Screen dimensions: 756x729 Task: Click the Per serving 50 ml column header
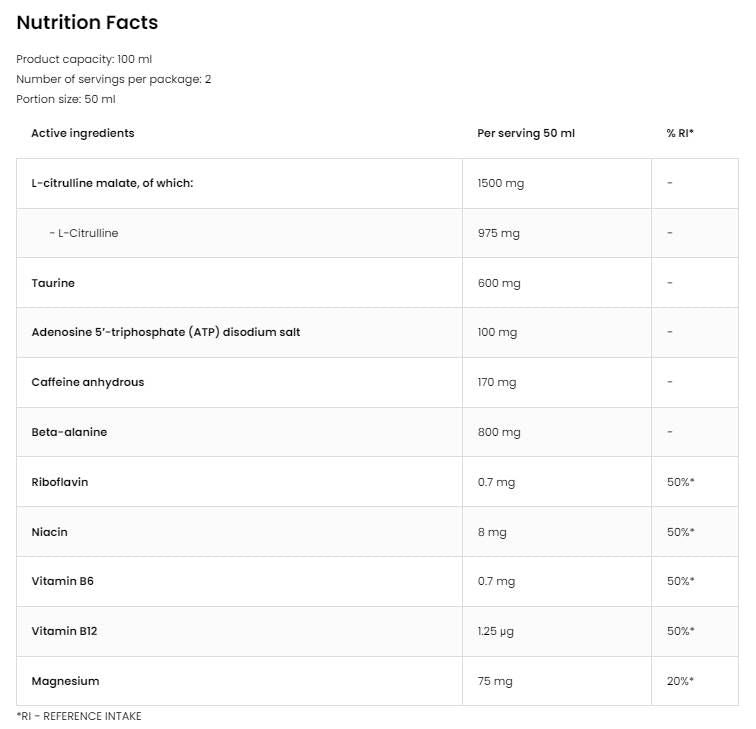coord(526,133)
